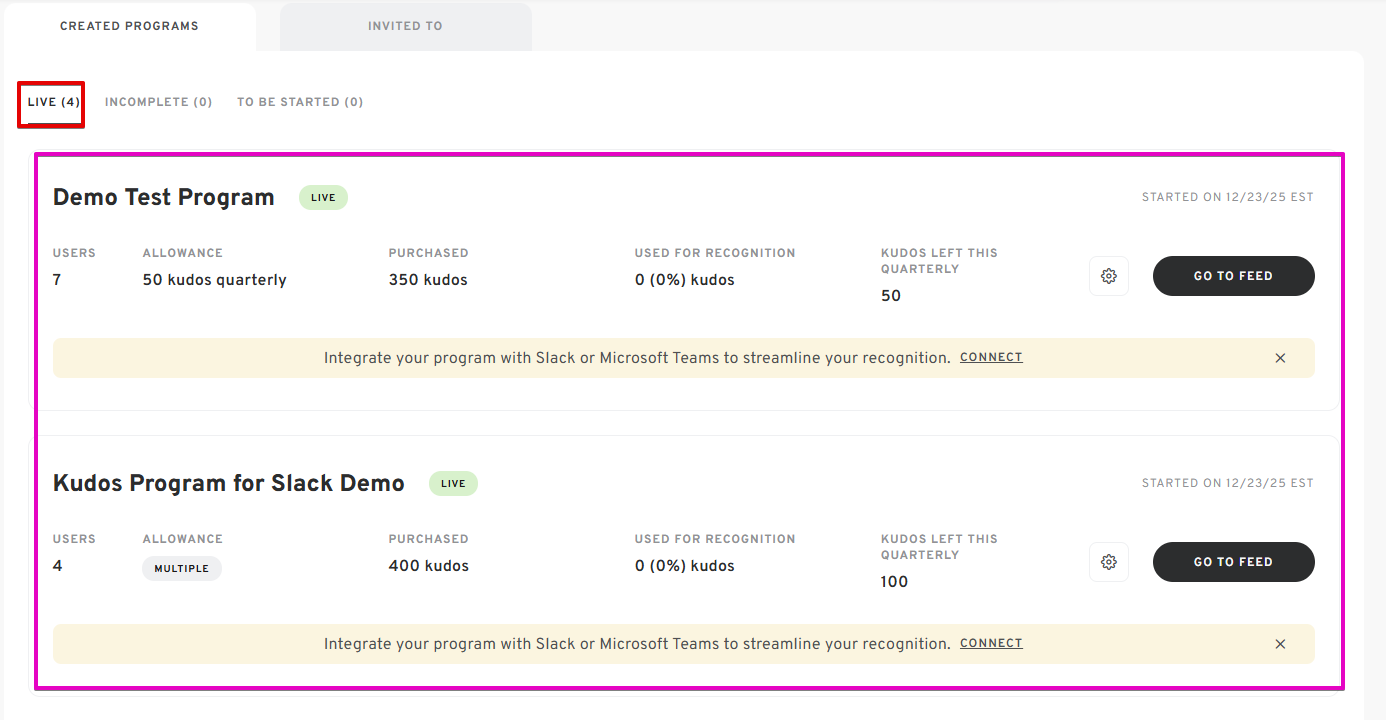
Task: Open settings gear for Demo Test Program
Action: [1108, 276]
